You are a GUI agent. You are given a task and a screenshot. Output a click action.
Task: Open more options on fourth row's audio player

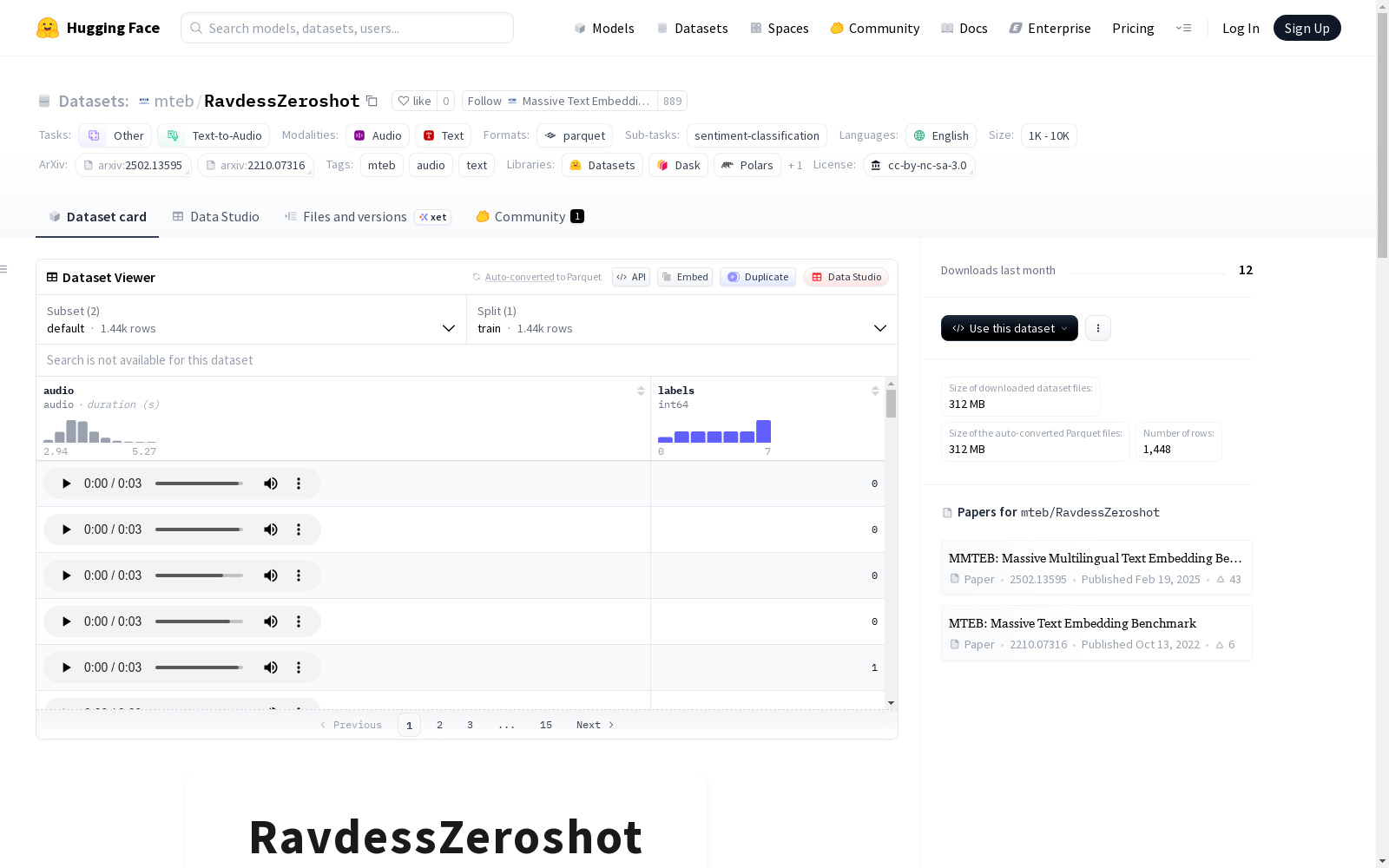[x=299, y=621]
